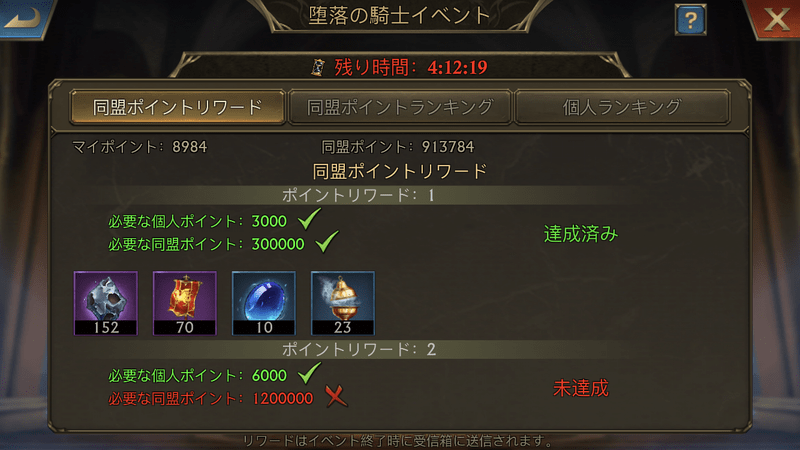Tap red X mark next to 1200000
Viewport: 800px width, 450px height.
click(336, 396)
